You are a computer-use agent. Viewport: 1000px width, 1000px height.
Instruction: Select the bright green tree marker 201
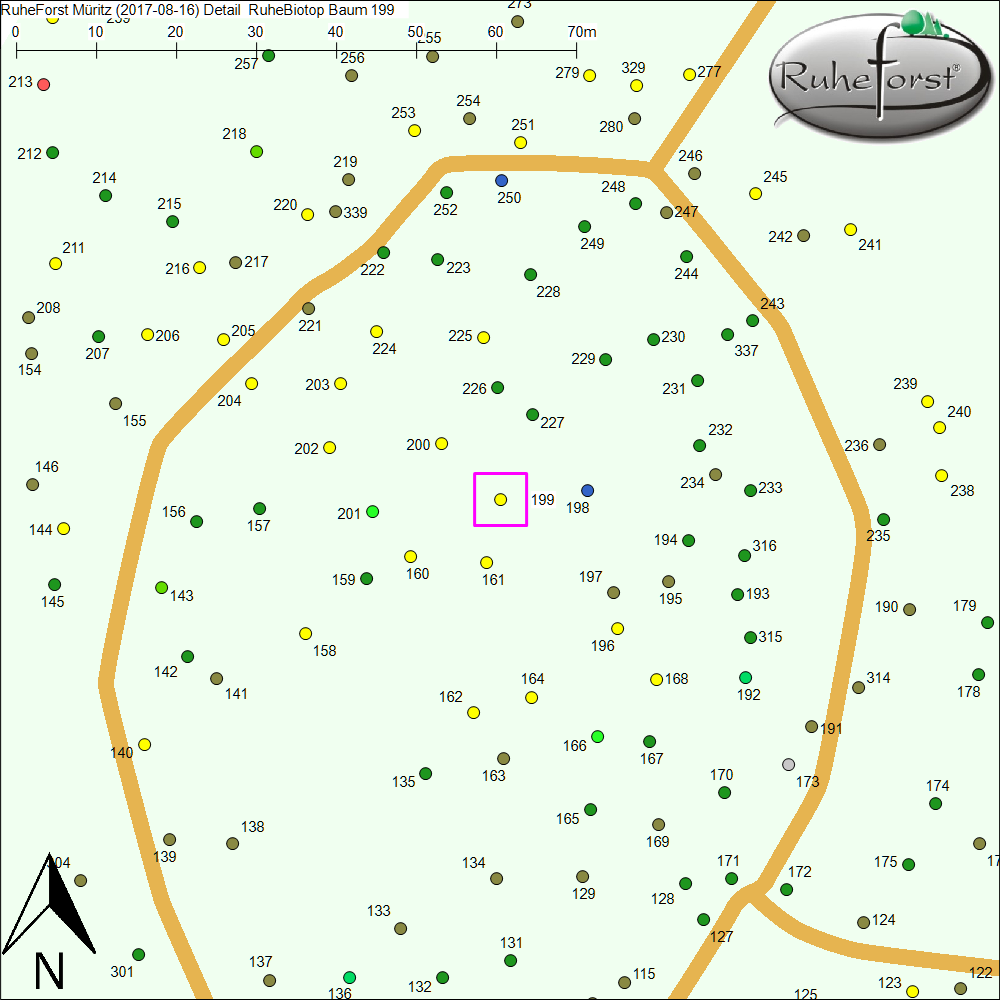point(373,511)
